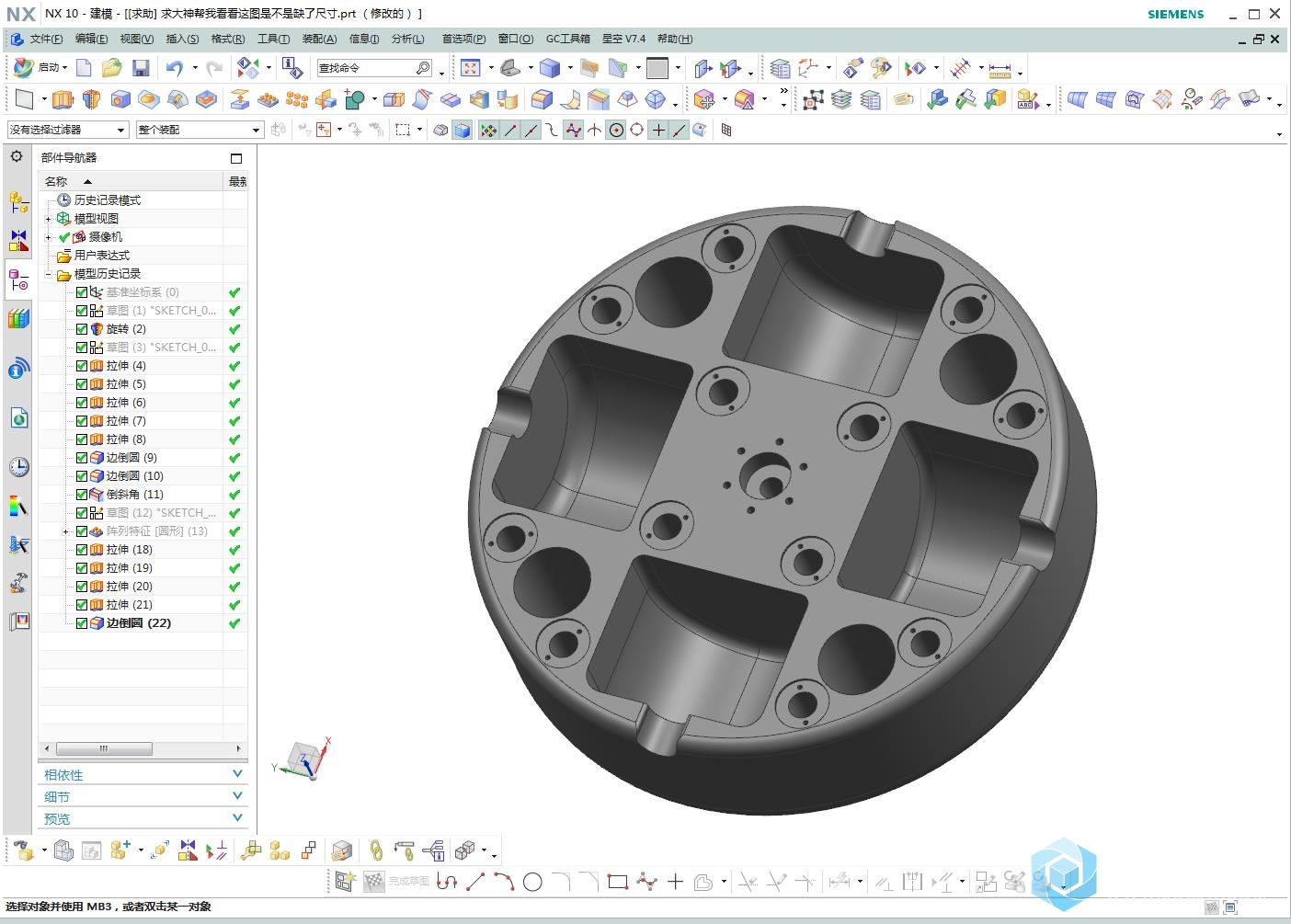Viewport: 1291px width, 924px height.
Task: Expand the 模型视图 tree node
Action: (x=49, y=219)
